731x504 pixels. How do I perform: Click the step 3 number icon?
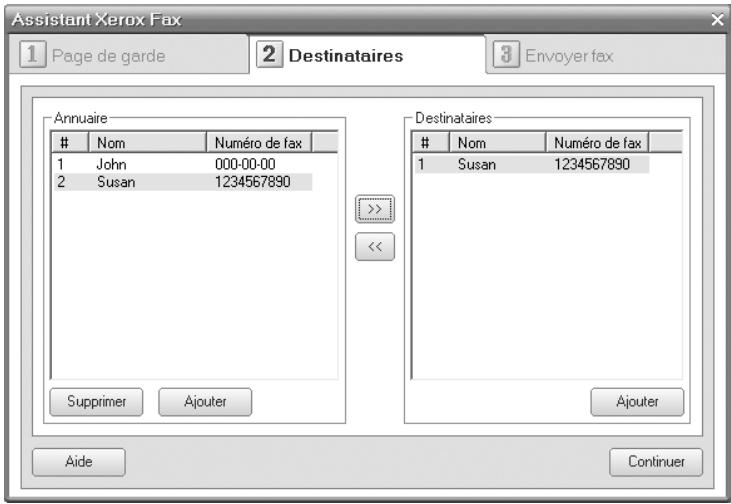tap(506, 55)
